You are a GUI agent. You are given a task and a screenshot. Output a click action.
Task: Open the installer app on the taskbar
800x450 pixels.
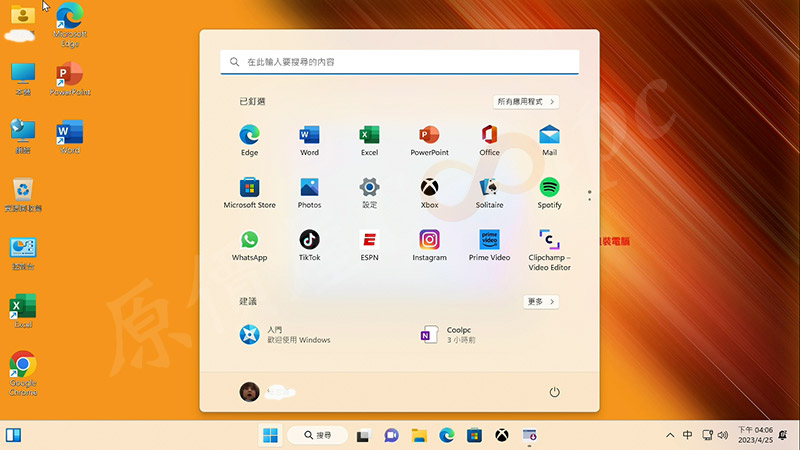pos(530,435)
